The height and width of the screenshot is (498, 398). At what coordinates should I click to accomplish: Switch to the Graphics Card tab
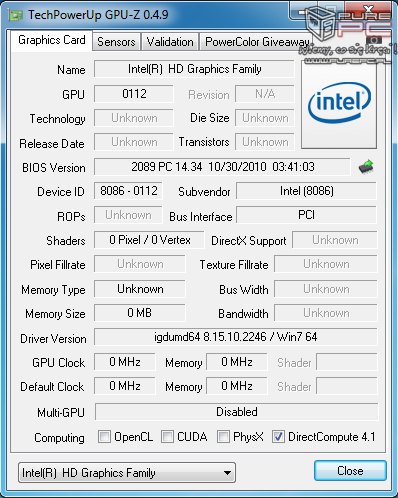coord(52,40)
